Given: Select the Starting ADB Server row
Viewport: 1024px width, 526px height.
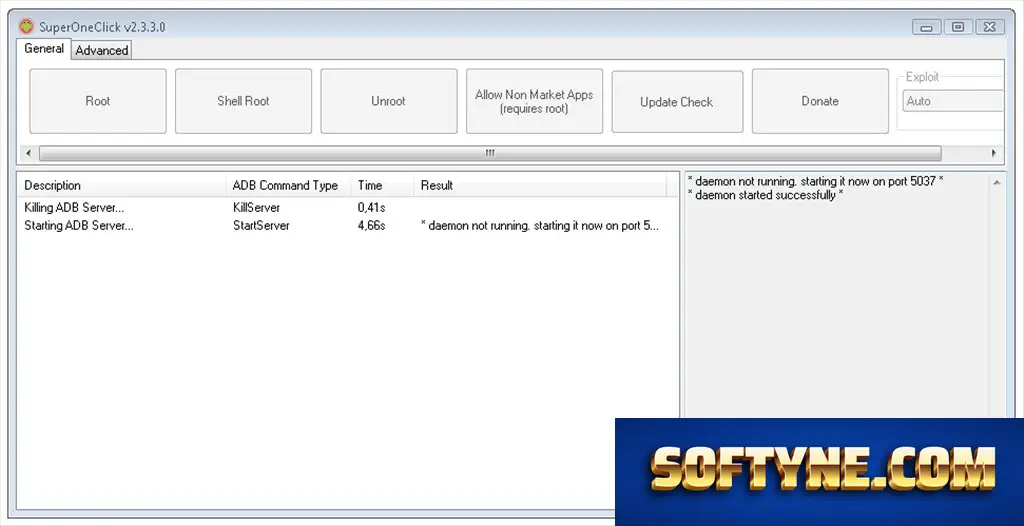Looking at the screenshot, I should pos(347,226).
